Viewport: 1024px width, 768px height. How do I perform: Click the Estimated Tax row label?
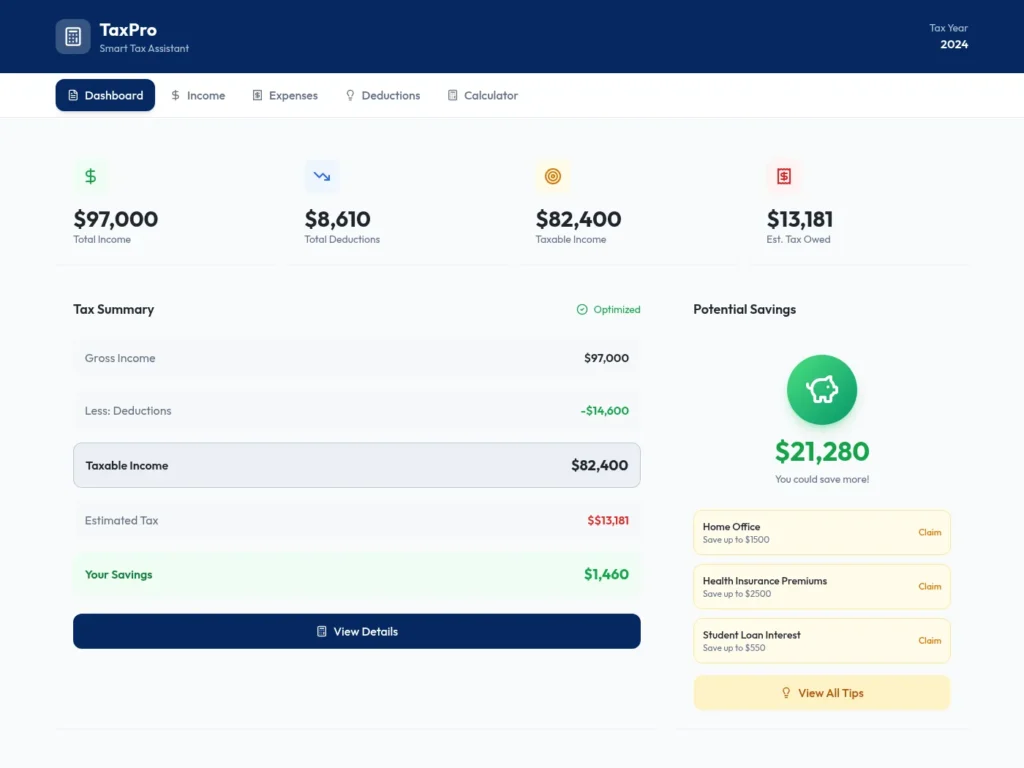(121, 520)
